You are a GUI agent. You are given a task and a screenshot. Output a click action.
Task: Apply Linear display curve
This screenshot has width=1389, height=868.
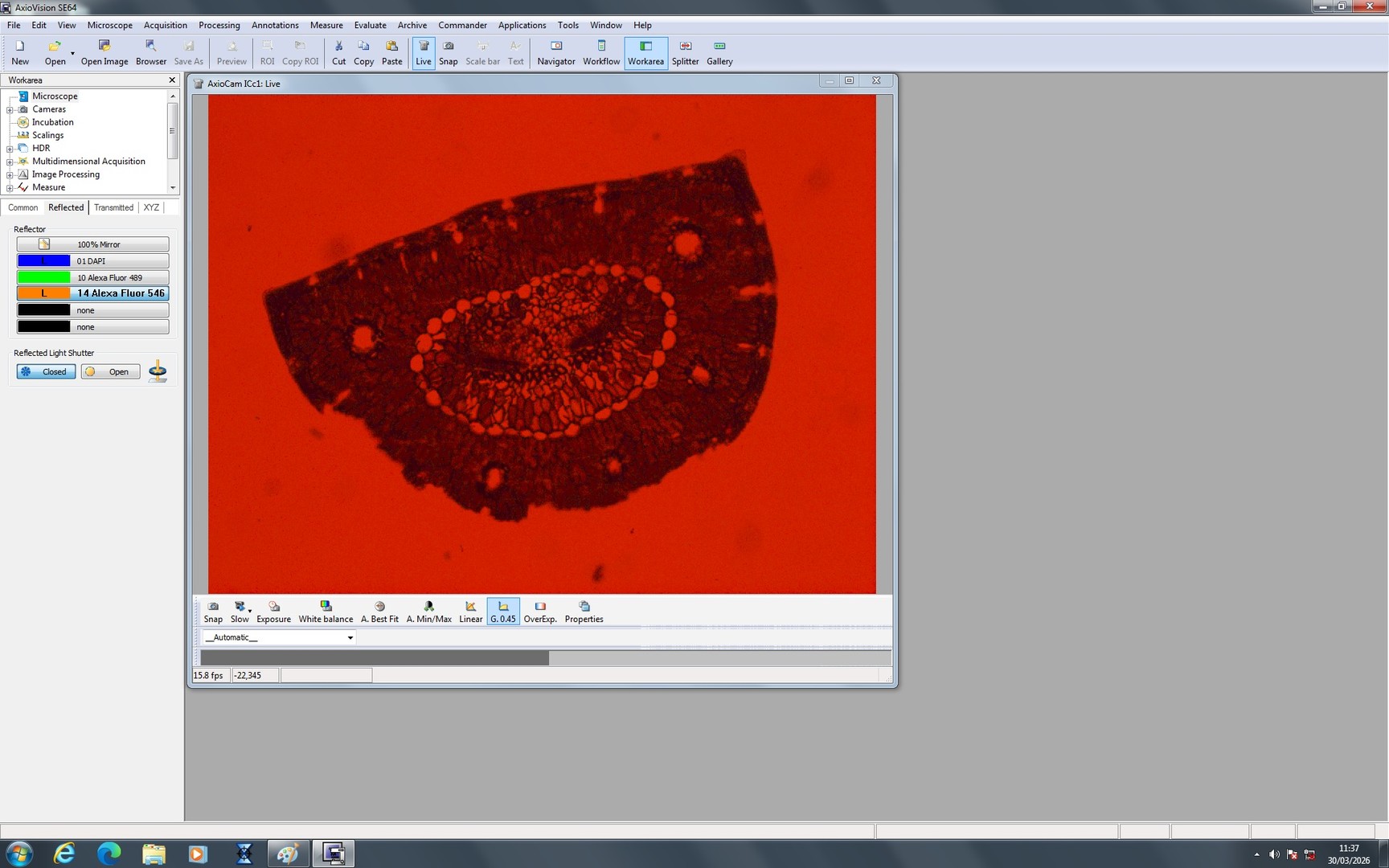[x=470, y=611]
